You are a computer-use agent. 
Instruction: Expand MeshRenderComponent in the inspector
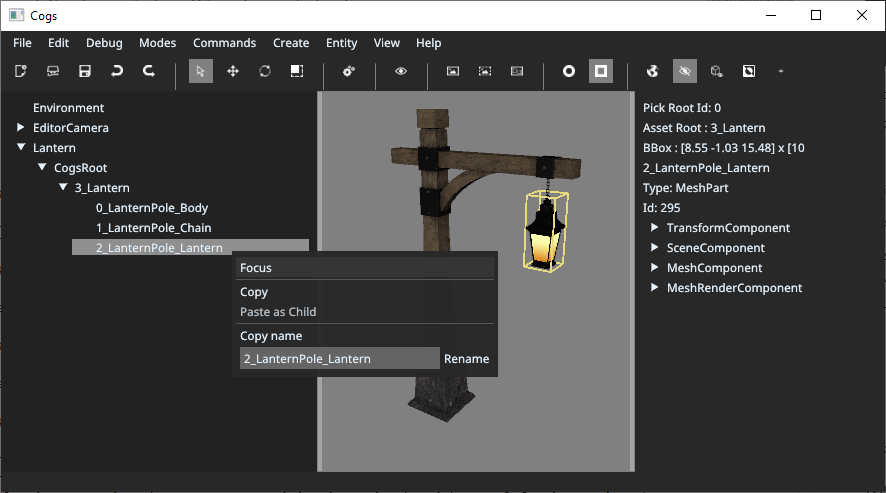click(654, 287)
